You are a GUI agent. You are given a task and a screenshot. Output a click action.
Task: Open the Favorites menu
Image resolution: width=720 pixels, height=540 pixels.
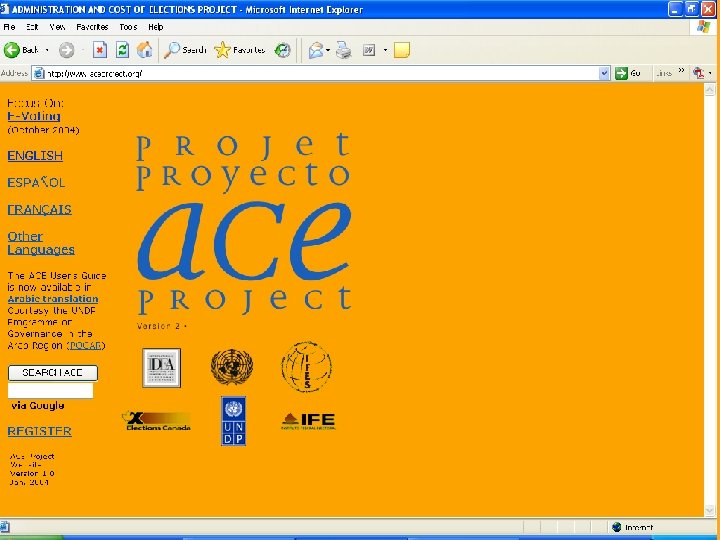(92, 27)
